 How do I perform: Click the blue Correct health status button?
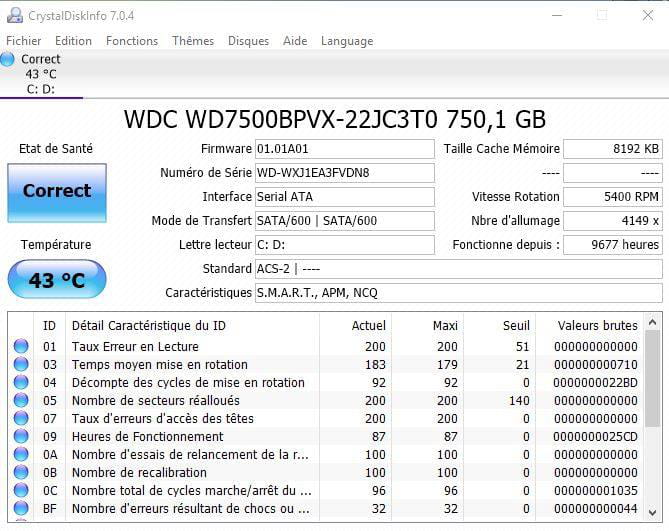57,193
